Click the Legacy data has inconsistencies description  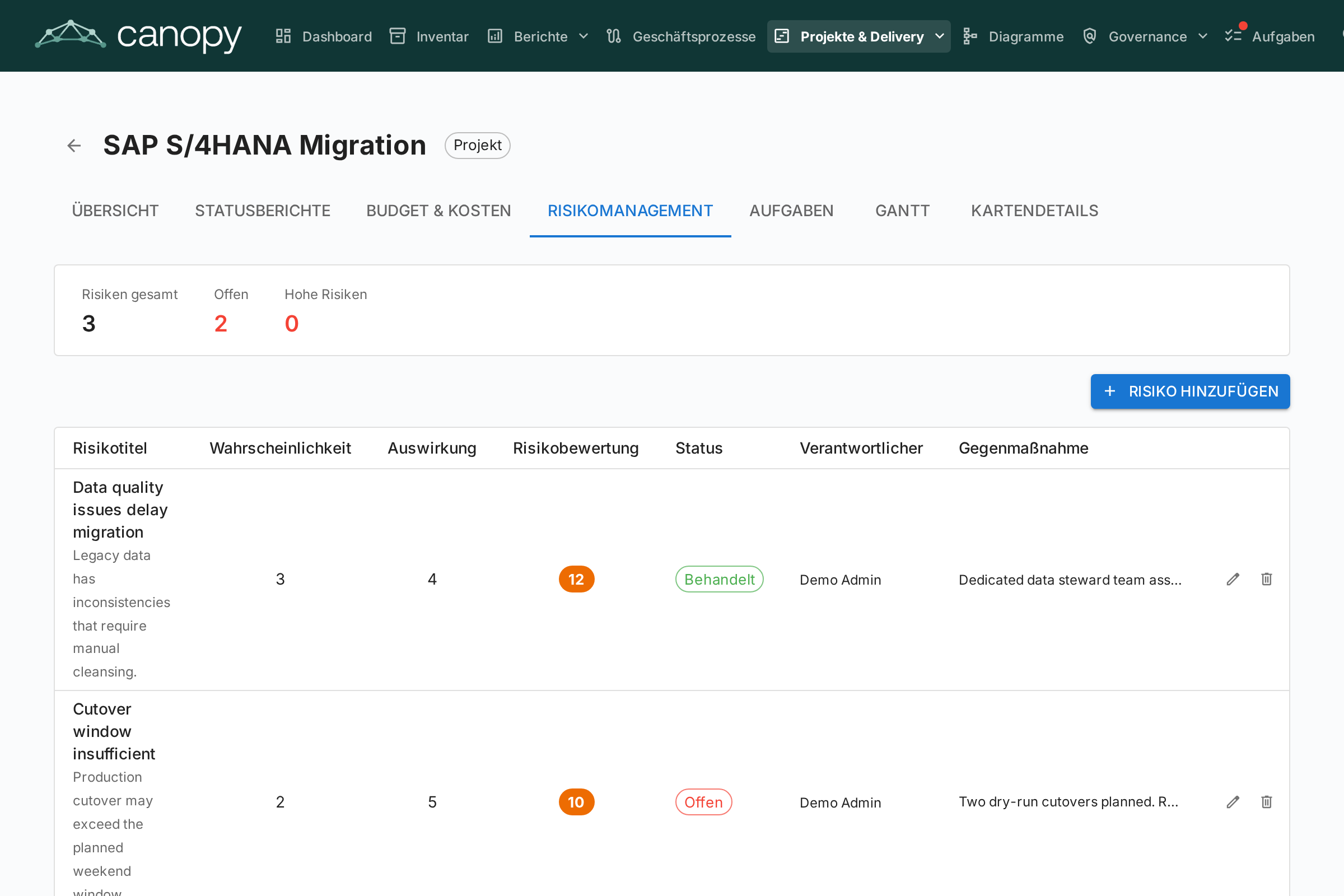pyautogui.click(x=121, y=614)
